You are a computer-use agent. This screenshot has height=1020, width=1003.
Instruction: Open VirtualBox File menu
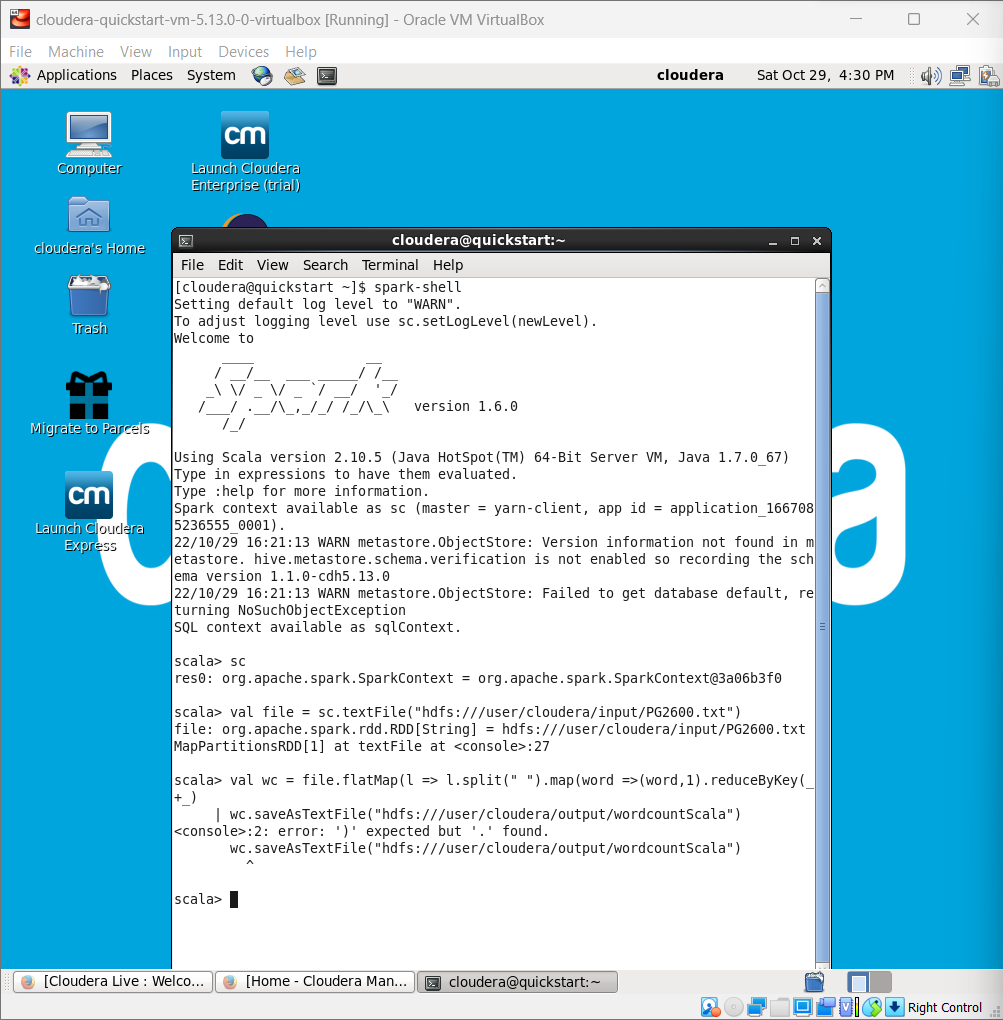pos(20,51)
